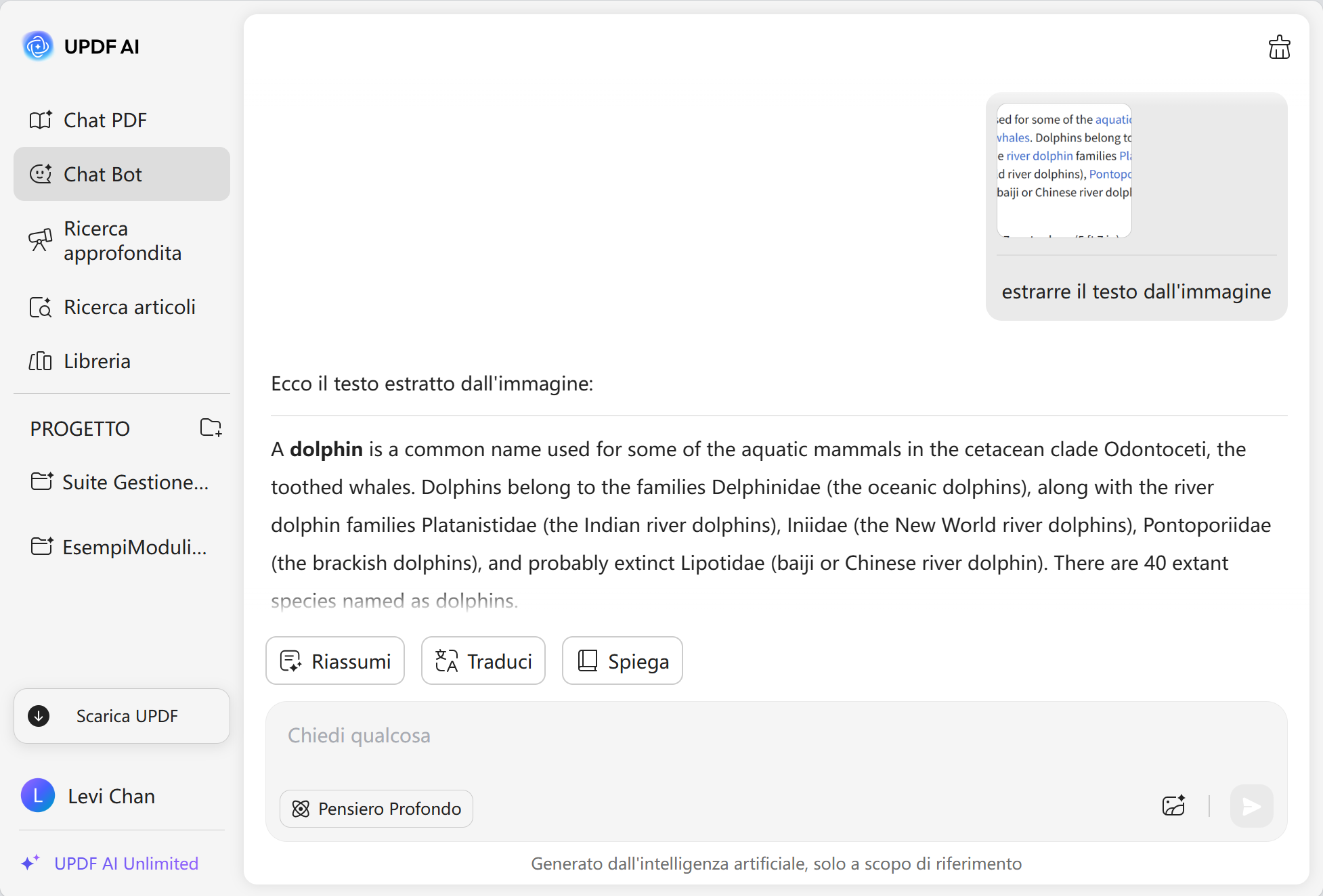Open Ricerca approfondita

tap(122, 241)
